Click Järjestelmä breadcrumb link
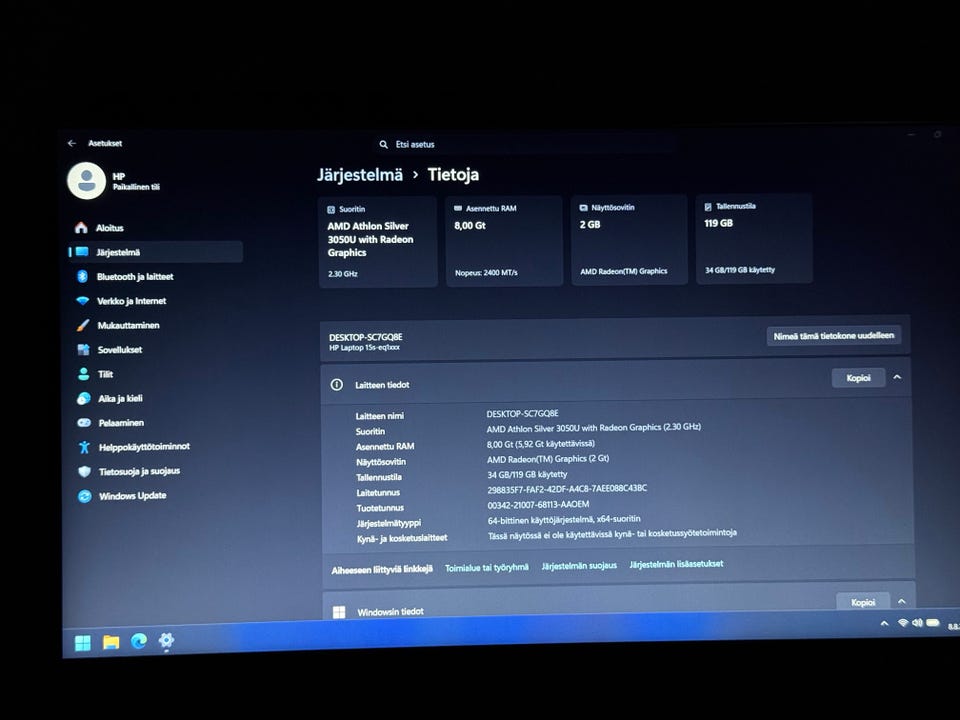This screenshot has width=960, height=720. pyautogui.click(x=360, y=175)
